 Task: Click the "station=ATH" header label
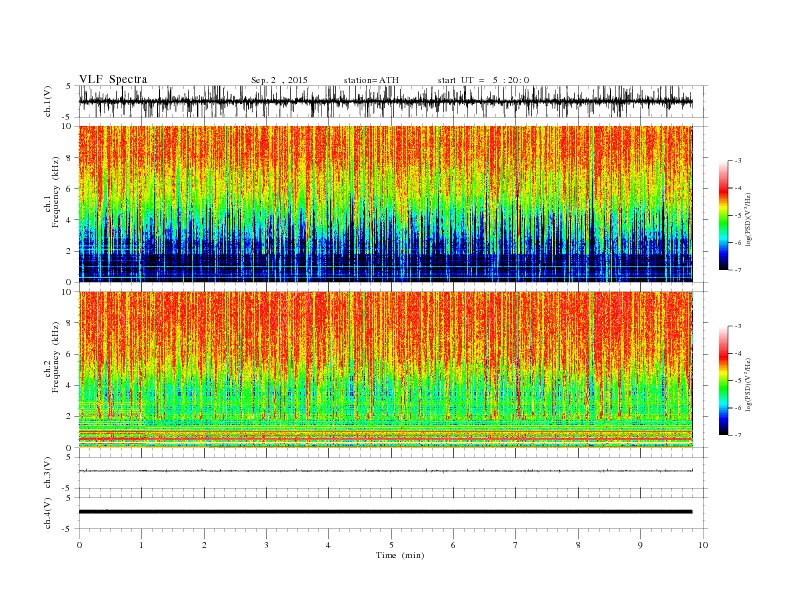click(371, 80)
